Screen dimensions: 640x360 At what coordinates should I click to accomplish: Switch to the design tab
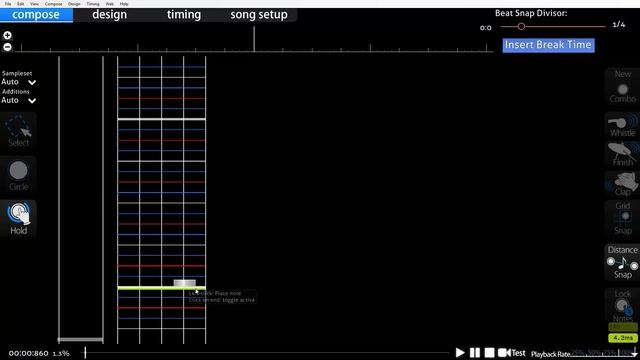[109, 15]
